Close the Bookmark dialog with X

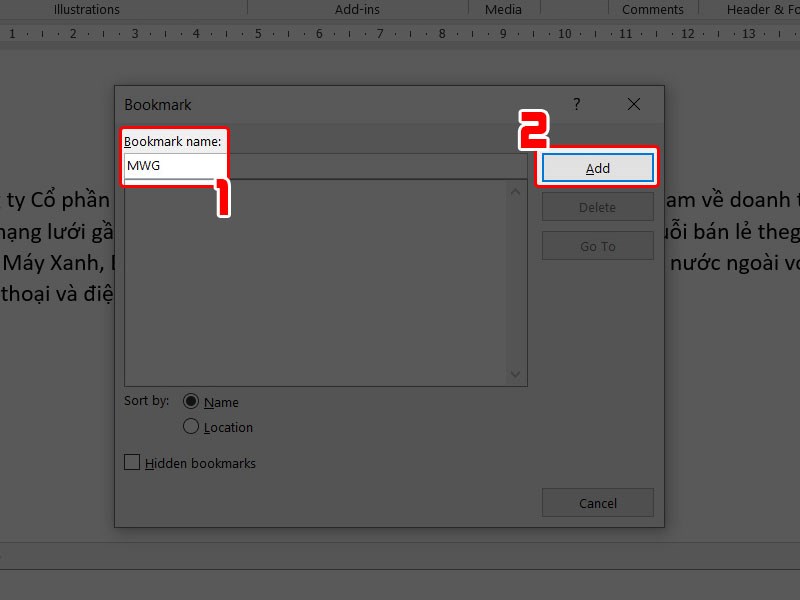tap(634, 104)
